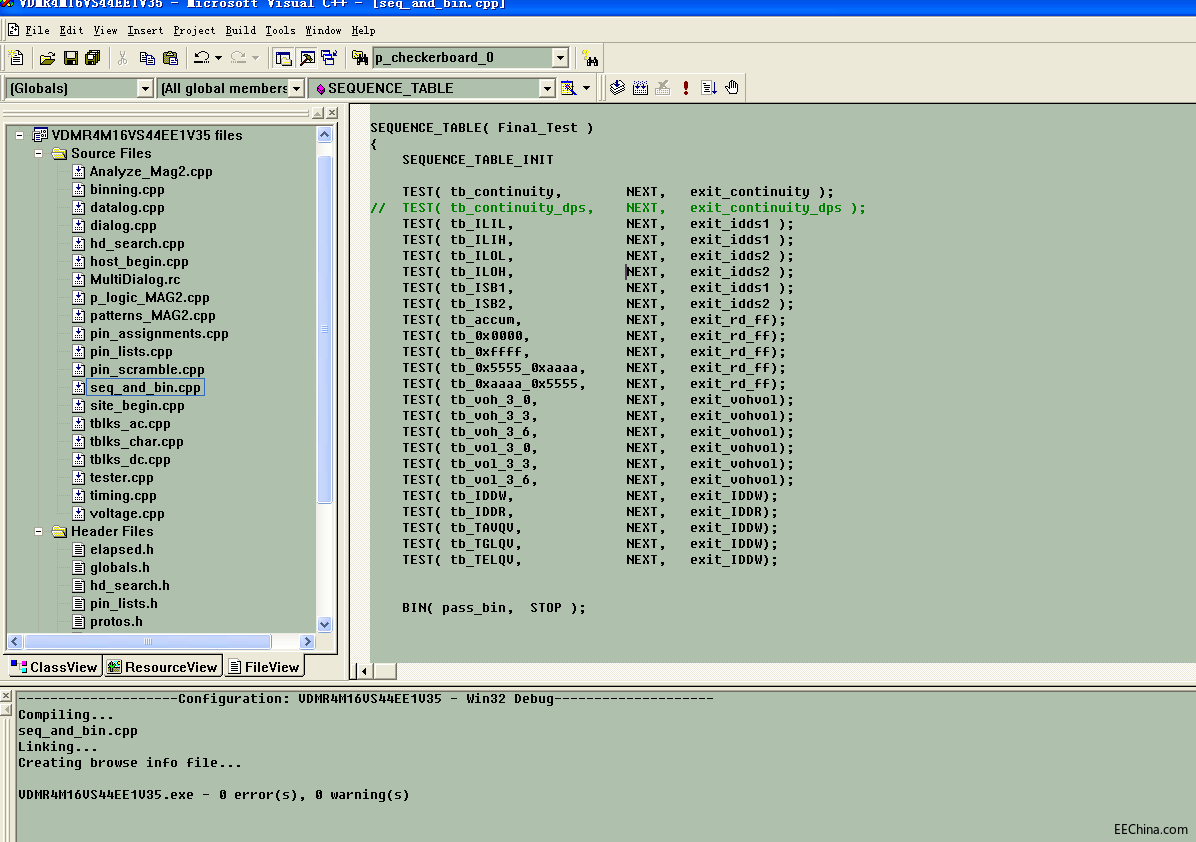Close the workspace panel with X
Viewport: 1196px width, 842px height.
(332, 113)
